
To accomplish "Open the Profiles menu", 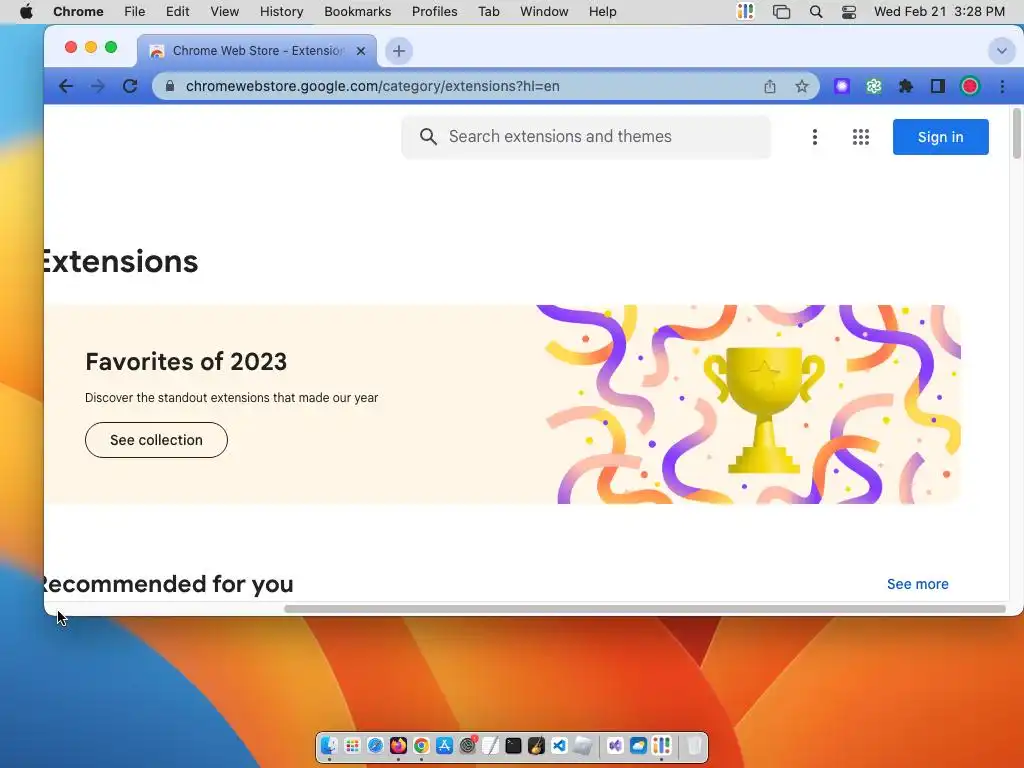I will [434, 12].
